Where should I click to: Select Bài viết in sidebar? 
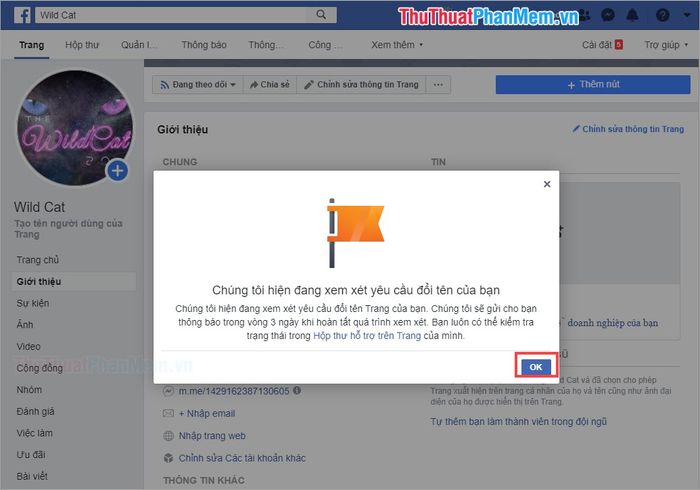tap(32, 476)
